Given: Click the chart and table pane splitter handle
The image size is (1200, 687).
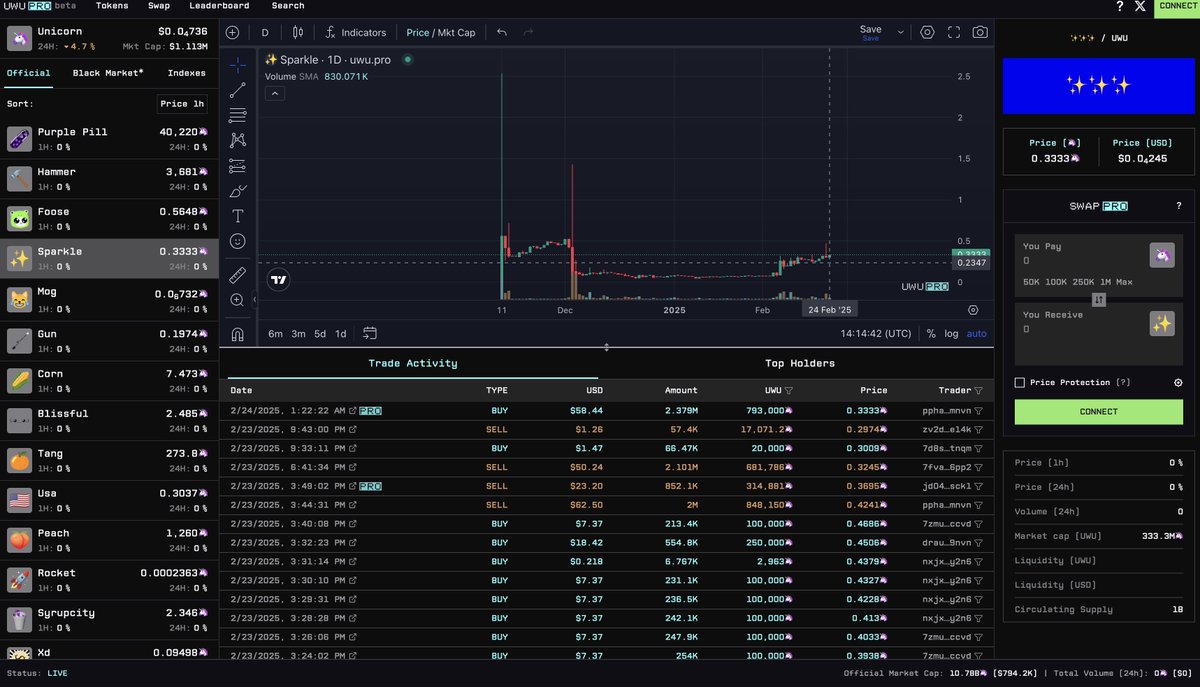Looking at the screenshot, I should 606,347.
